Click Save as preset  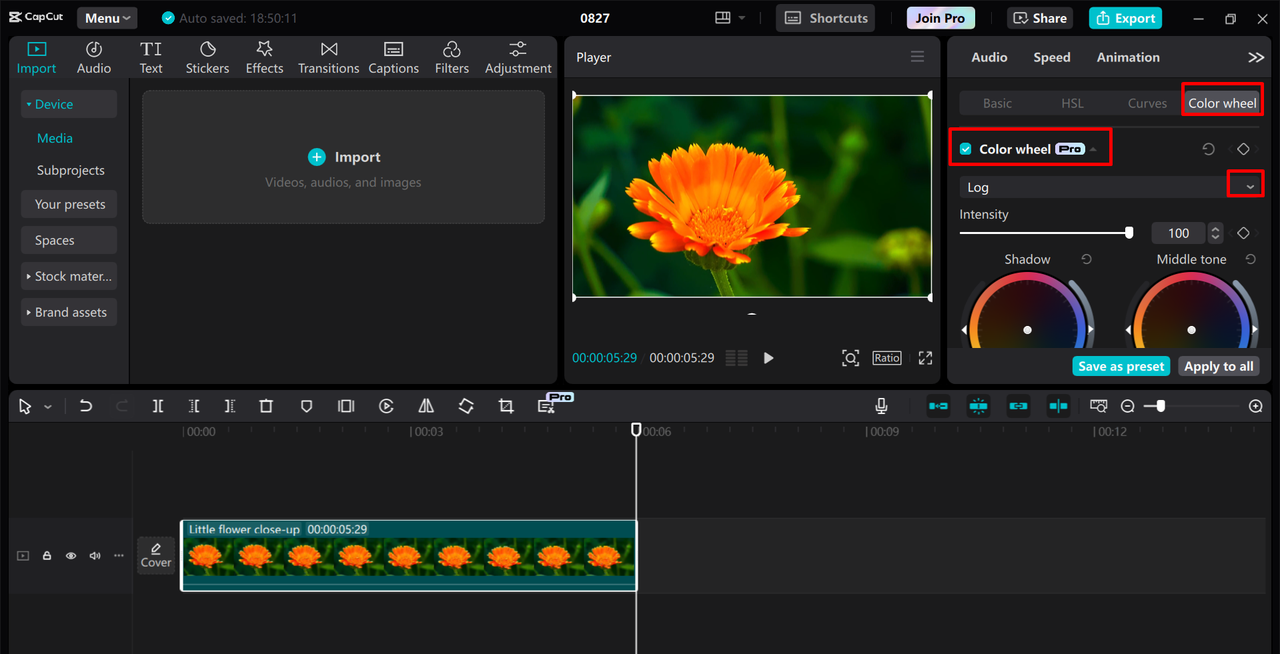(x=1121, y=366)
